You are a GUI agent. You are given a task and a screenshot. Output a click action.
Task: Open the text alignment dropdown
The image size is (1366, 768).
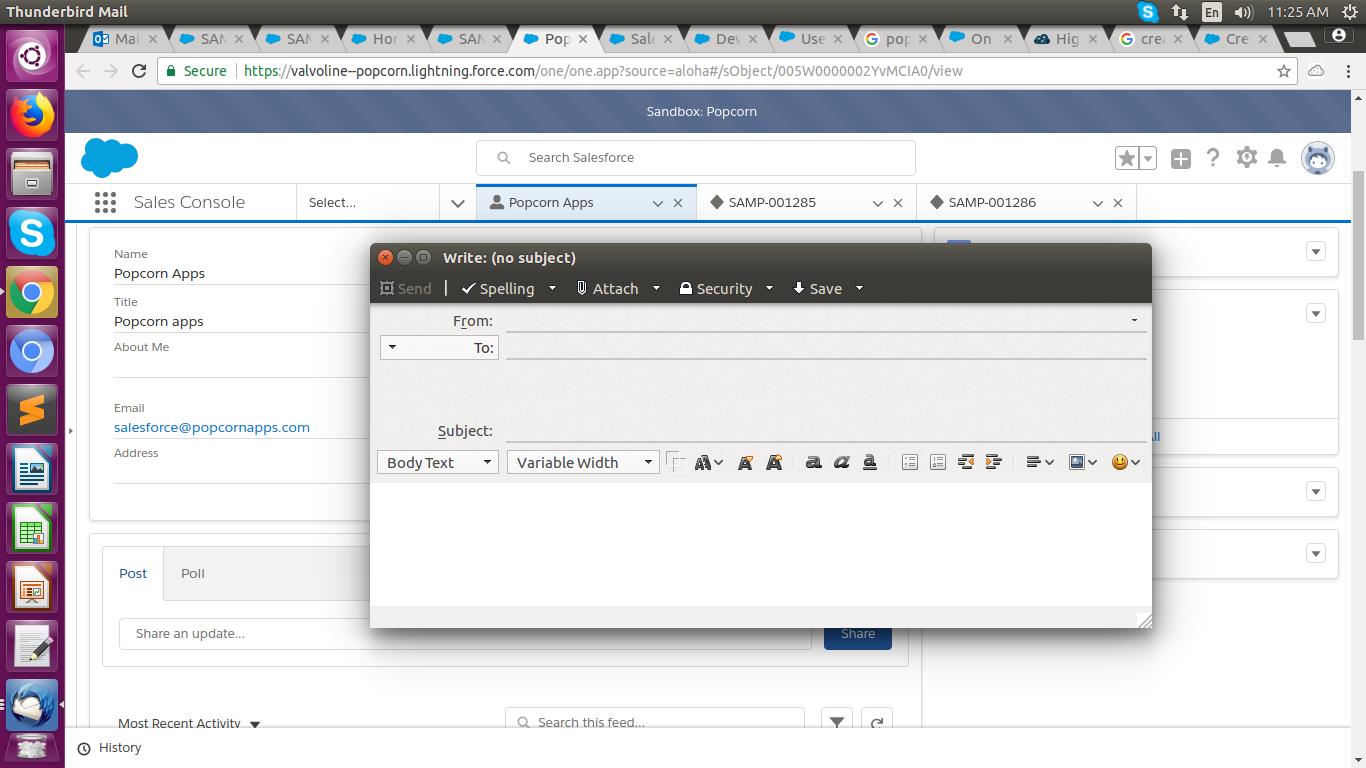[1040, 462]
